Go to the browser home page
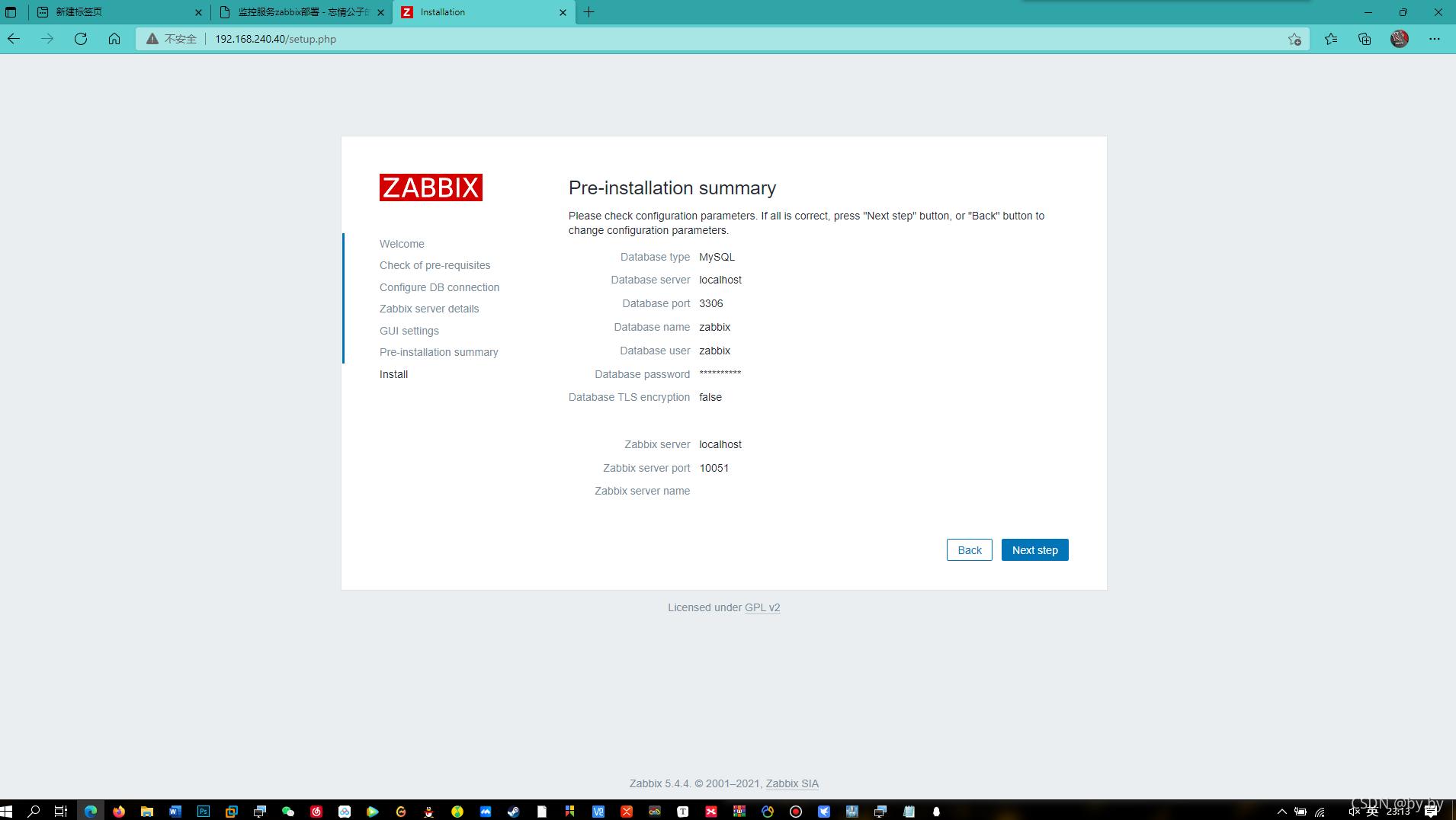Image resolution: width=1456 pixels, height=820 pixels. (114, 39)
